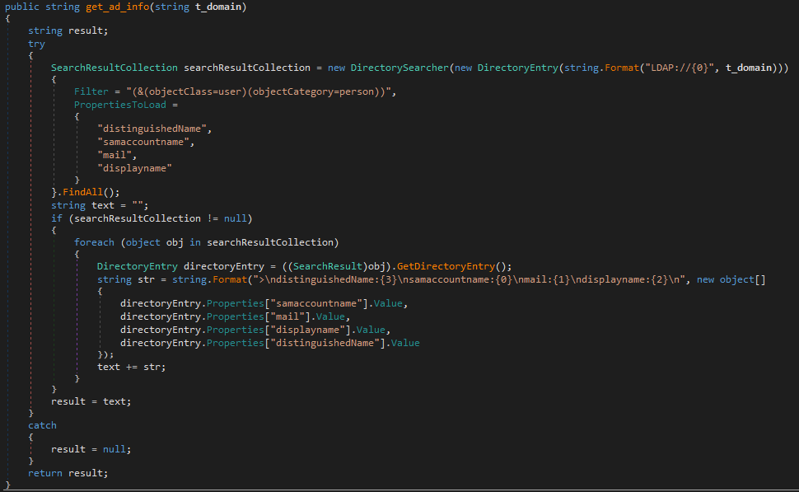The height and width of the screenshot is (492, 799).
Task: Click the "result = null;" statement
Action: [91, 449]
